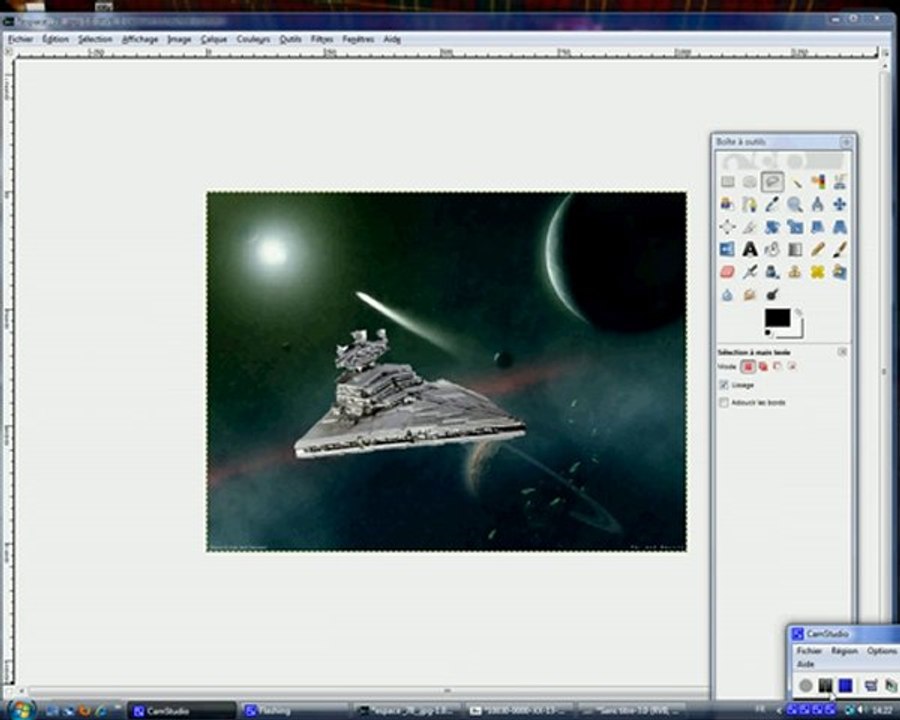Set selection mode to add
Screen dimensions: 900x720
(x=763, y=366)
